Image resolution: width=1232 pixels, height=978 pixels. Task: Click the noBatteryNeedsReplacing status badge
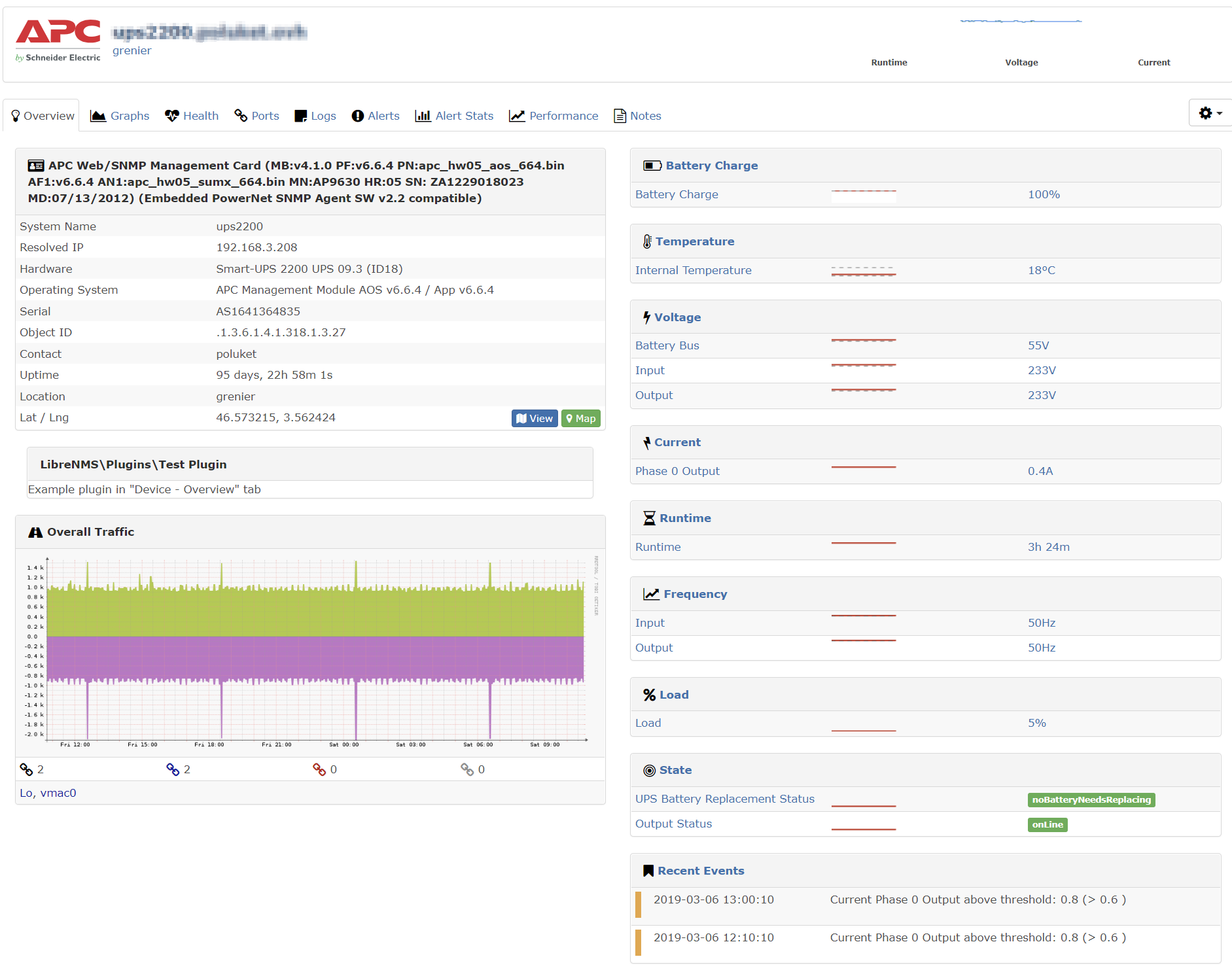(1091, 799)
